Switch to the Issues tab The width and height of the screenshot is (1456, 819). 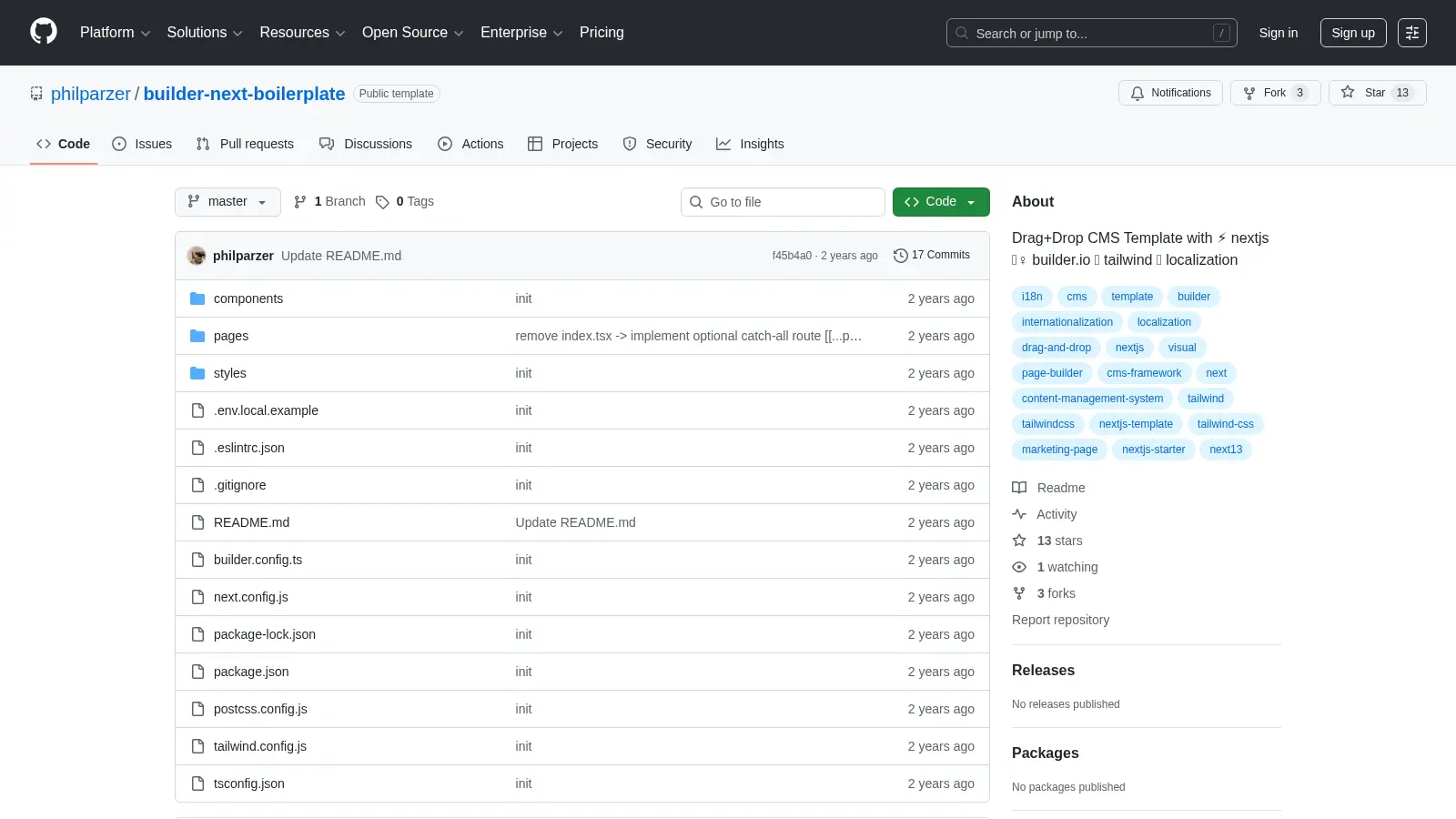142,144
